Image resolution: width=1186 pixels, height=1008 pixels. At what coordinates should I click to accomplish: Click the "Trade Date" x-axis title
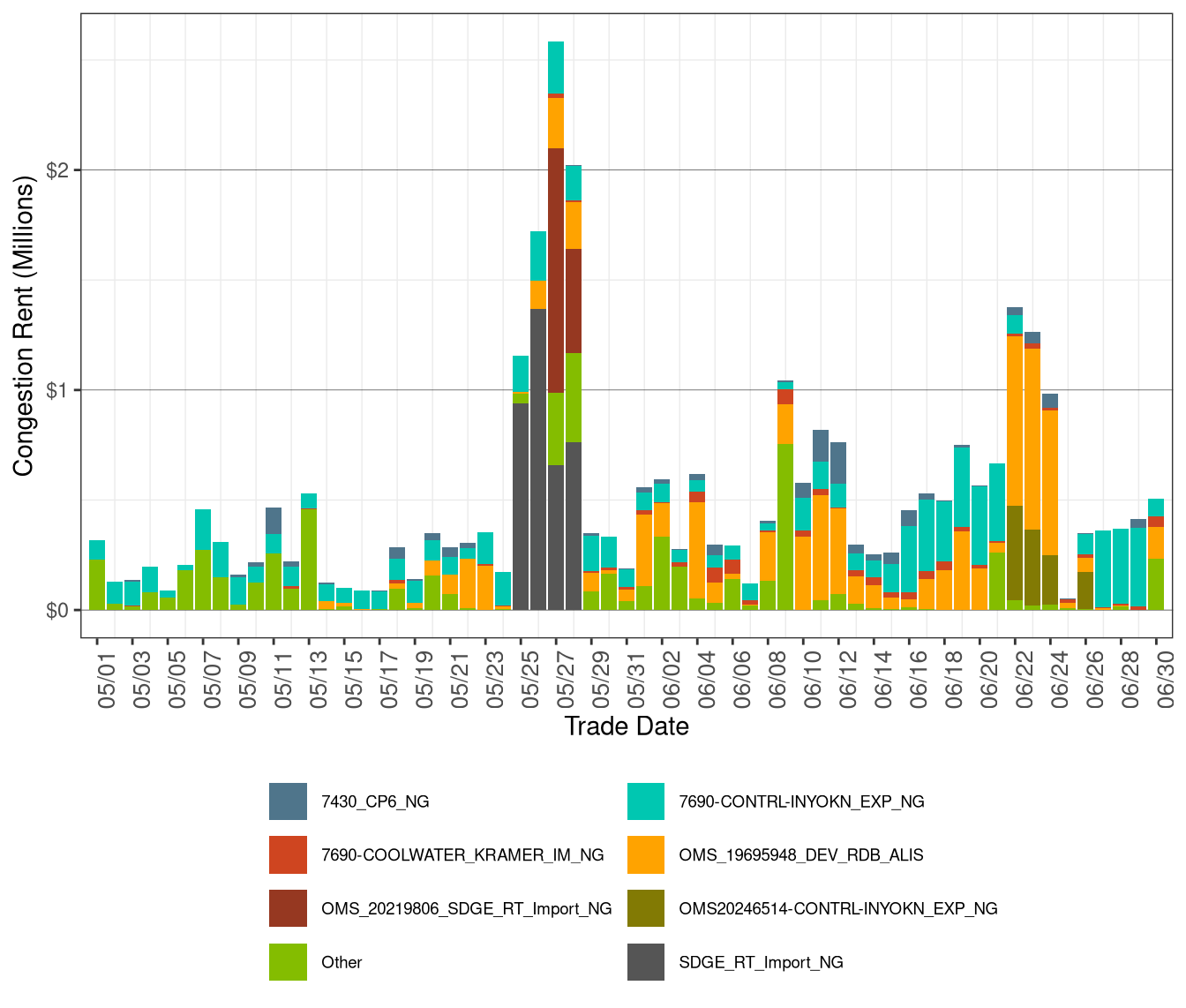[x=627, y=726]
